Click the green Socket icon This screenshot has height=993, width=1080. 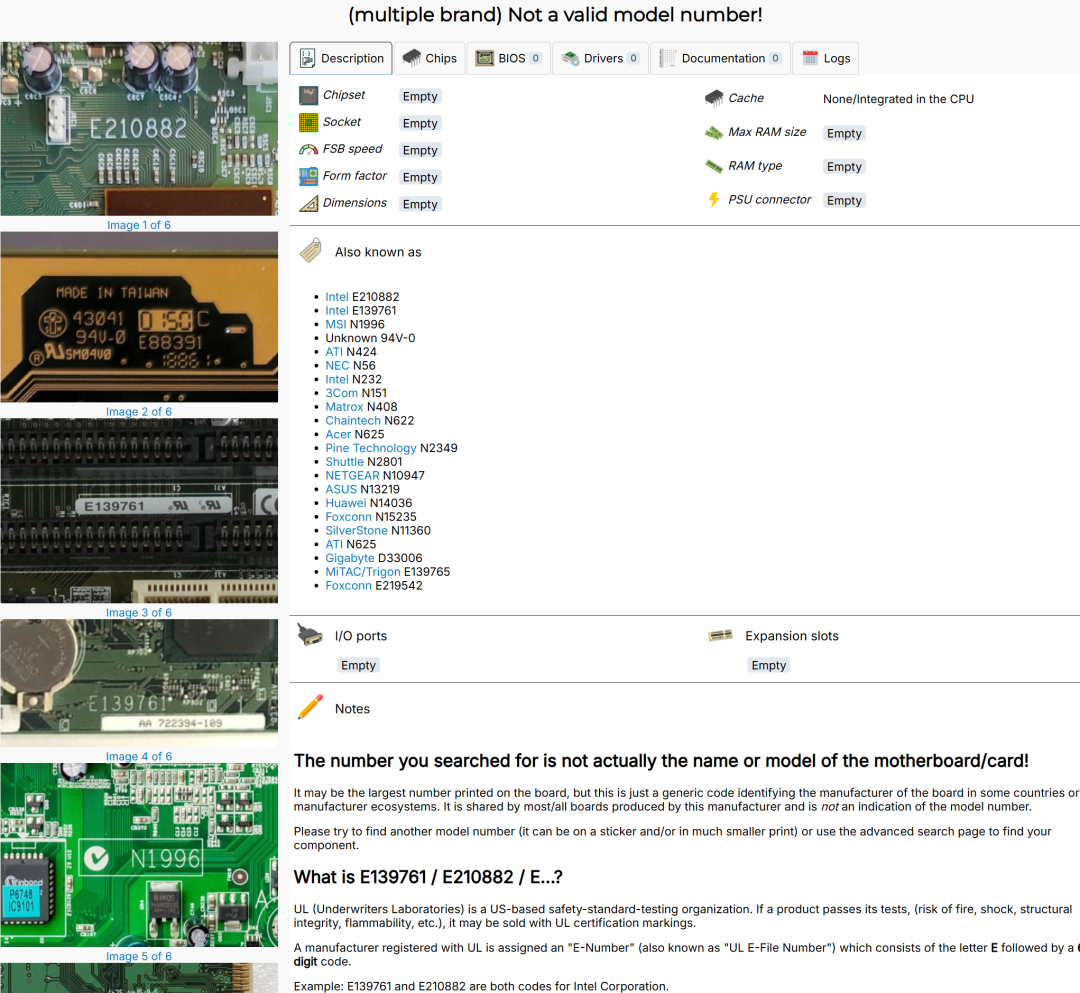[x=308, y=122]
